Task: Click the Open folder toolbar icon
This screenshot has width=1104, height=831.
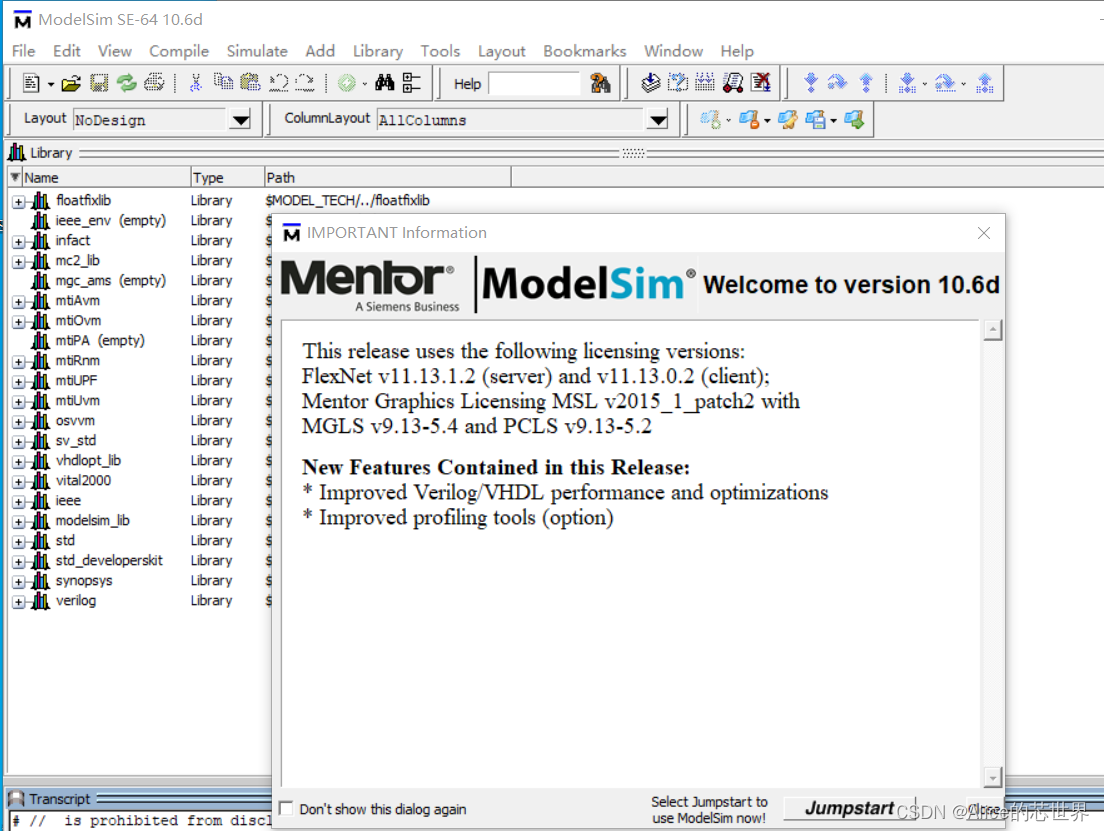Action: click(71, 83)
